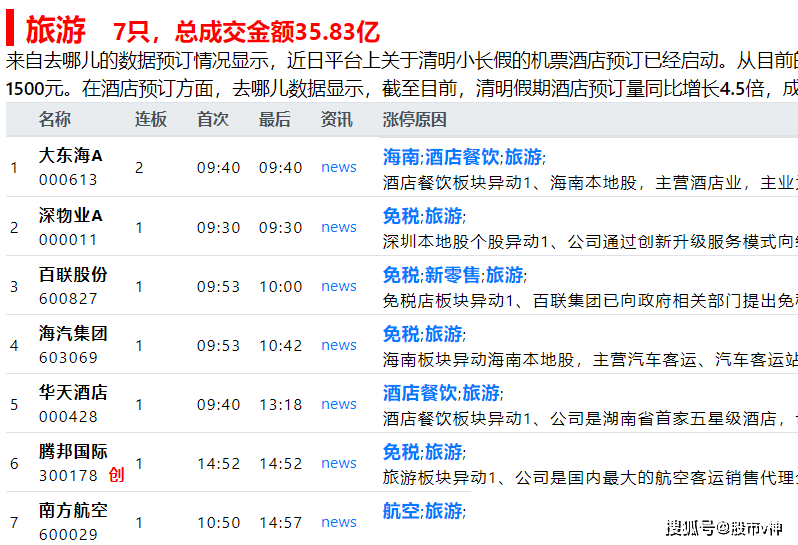Open the news link for 深物业A

[x=338, y=227]
